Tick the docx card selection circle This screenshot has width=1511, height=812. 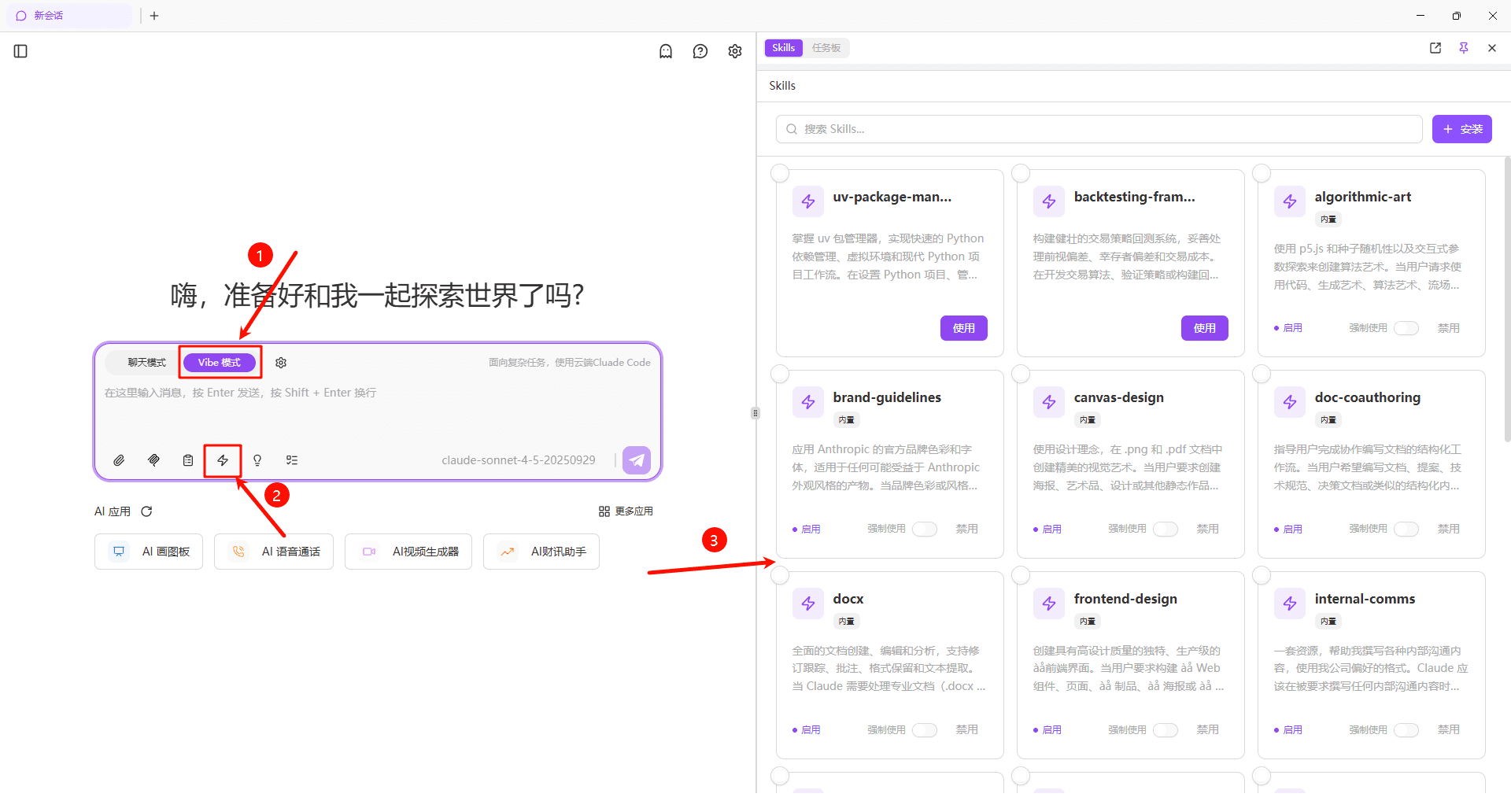(780, 575)
